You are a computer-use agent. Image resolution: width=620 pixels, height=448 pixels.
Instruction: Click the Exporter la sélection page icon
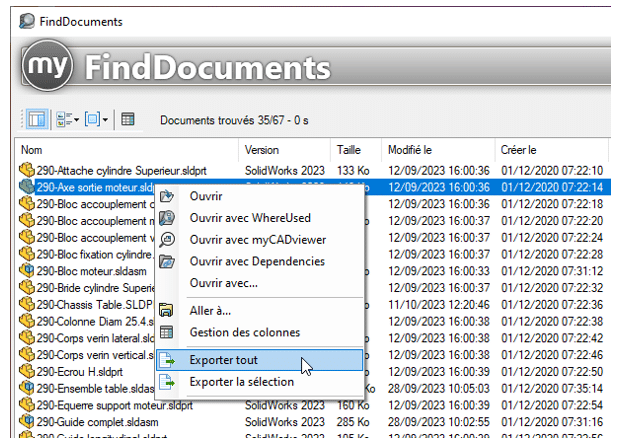pos(167,382)
